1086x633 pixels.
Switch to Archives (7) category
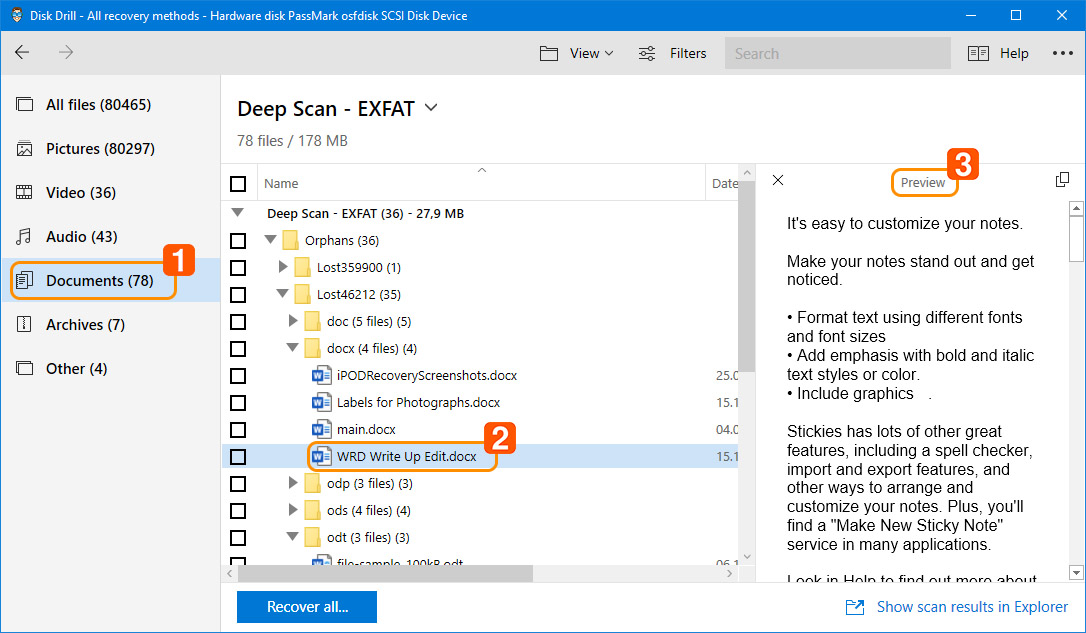(x=85, y=325)
